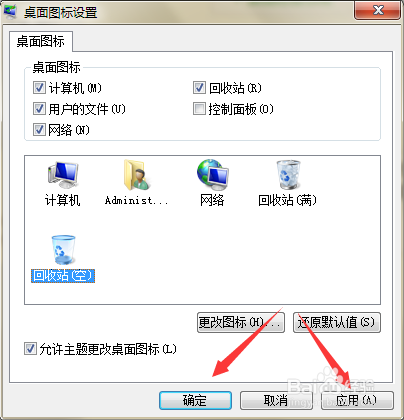Click the 取消 cancel button
The image size is (404, 420).
click(276, 400)
